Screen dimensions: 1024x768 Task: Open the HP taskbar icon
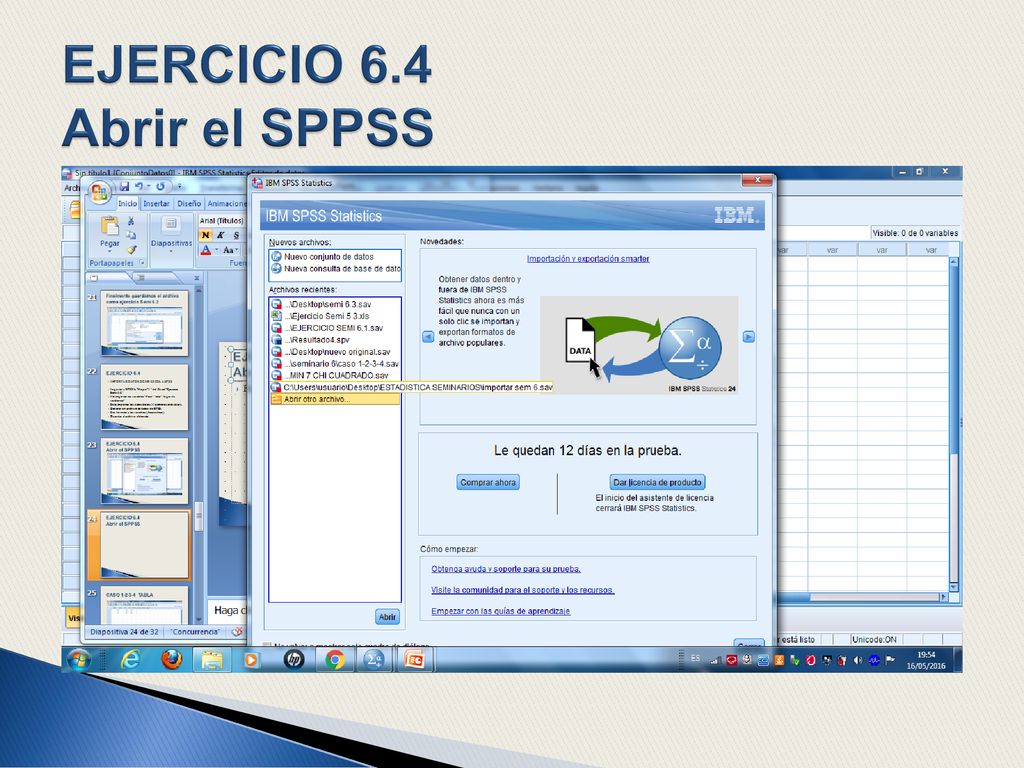(x=294, y=660)
